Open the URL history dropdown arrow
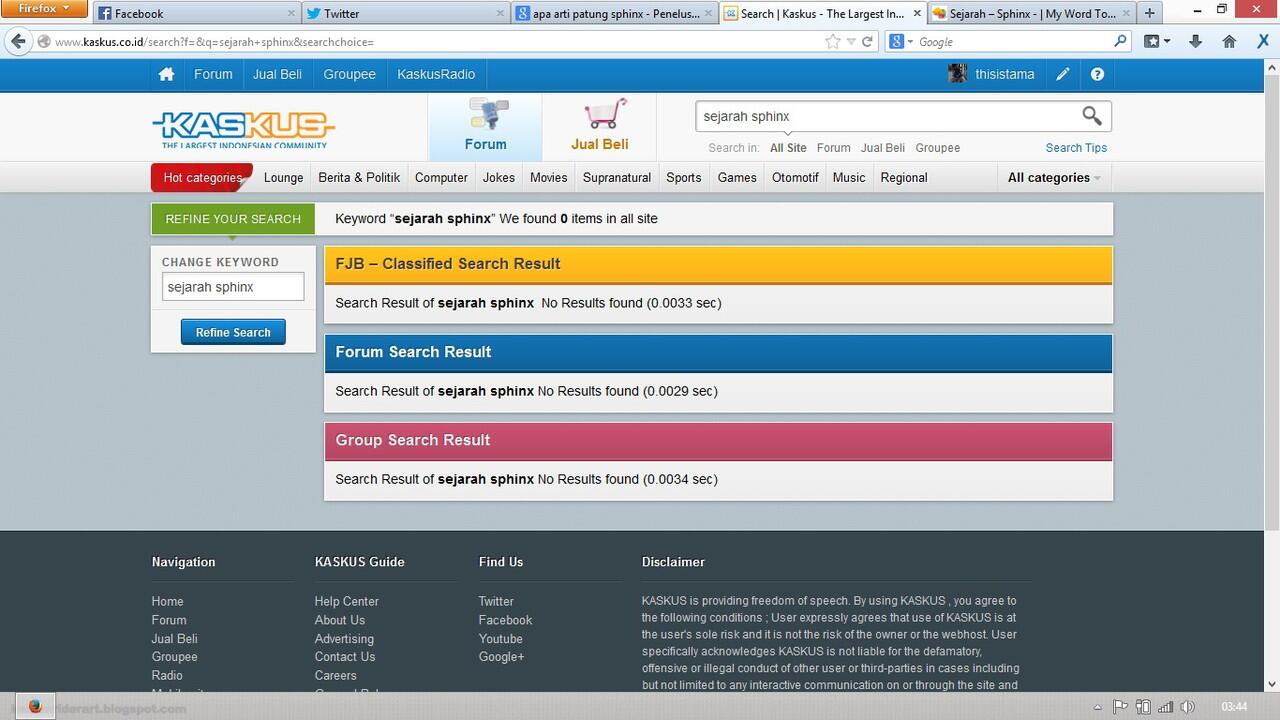Image resolution: width=1280 pixels, height=720 pixels. click(x=851, y=42)
